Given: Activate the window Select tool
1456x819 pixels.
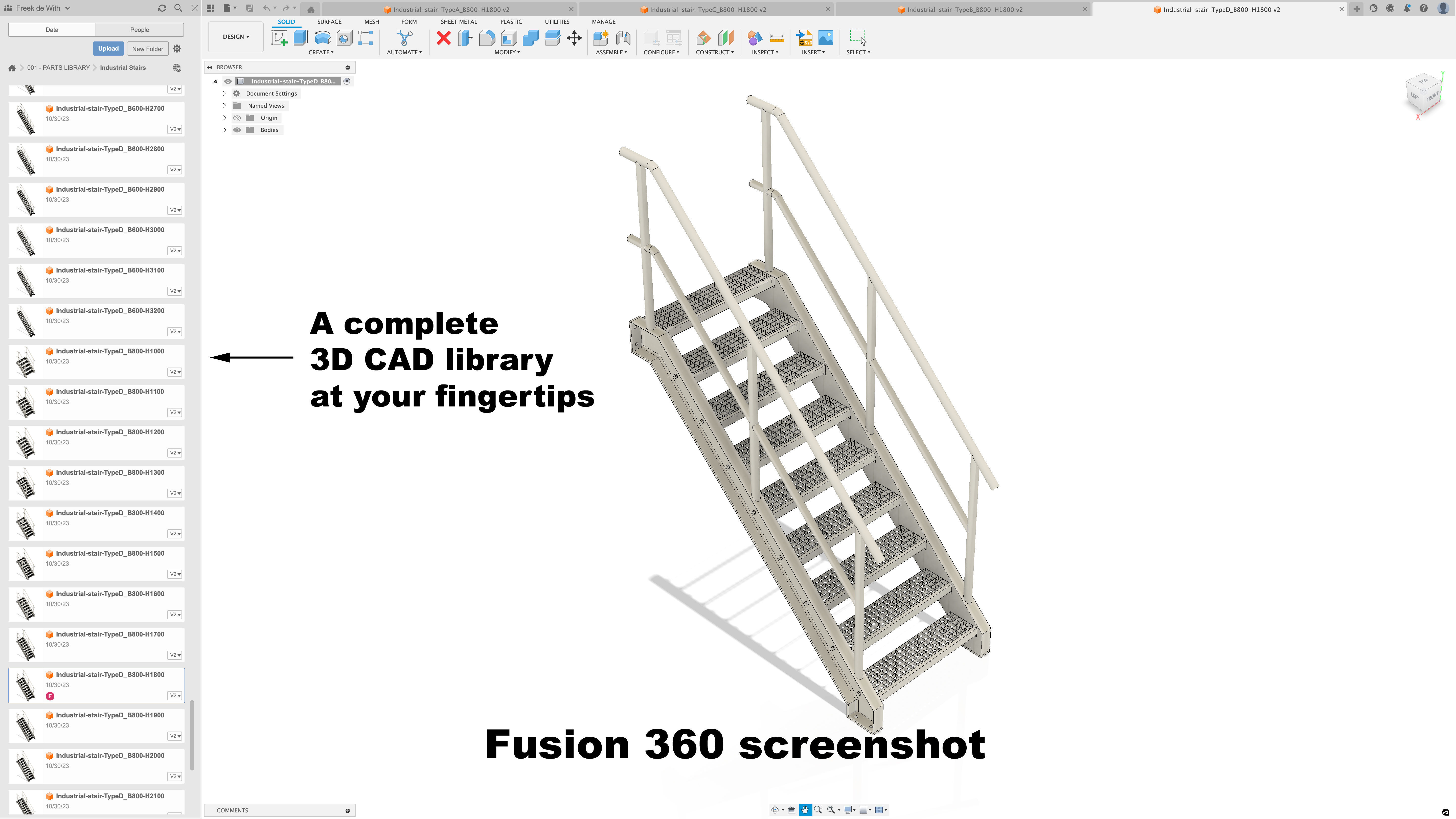Looking at the screenshot, I should pyautogui.click(x=858, y=38).
